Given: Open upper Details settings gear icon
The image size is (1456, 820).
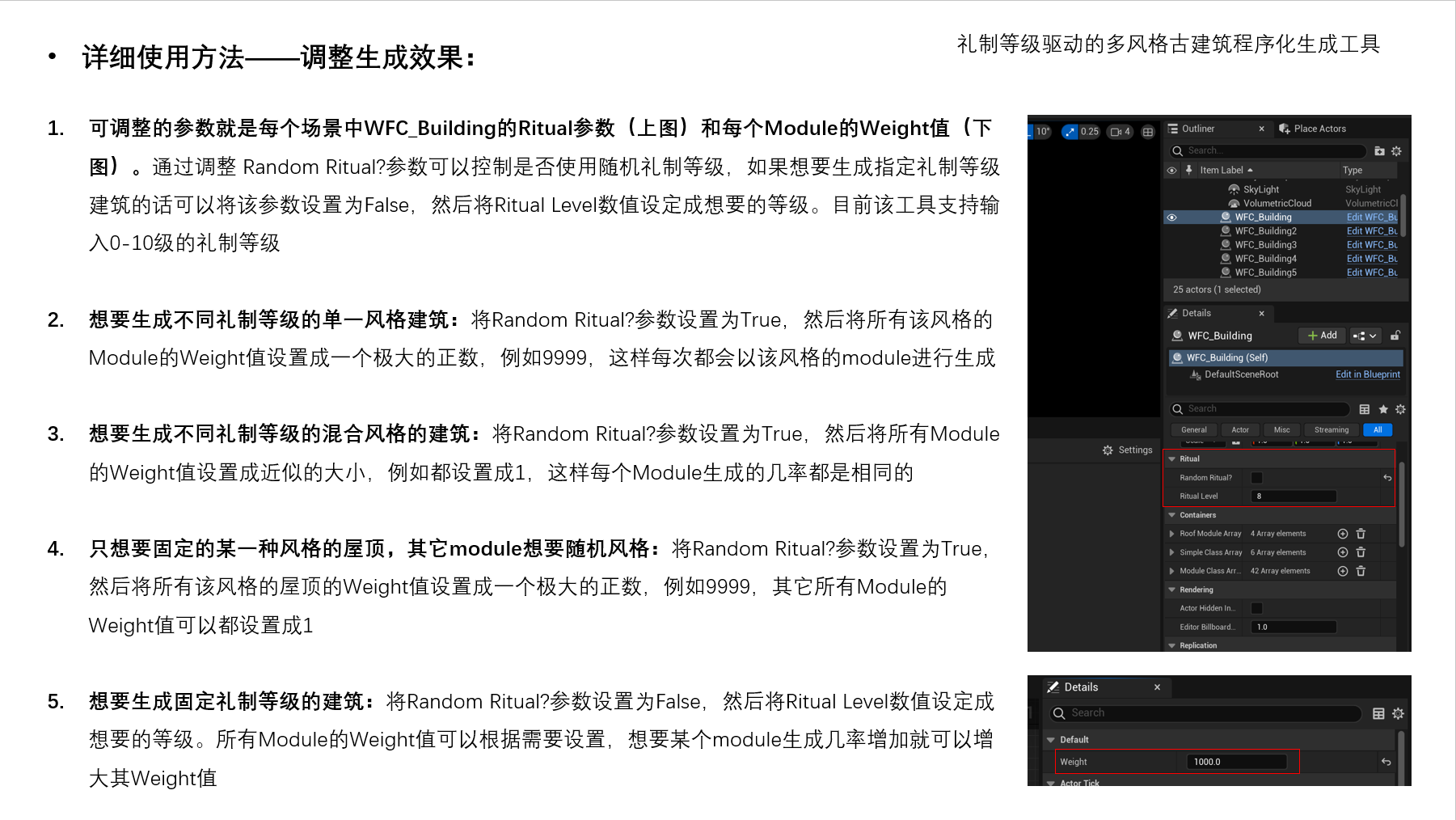Looking at the screenshot, I should coord(1400,409).
